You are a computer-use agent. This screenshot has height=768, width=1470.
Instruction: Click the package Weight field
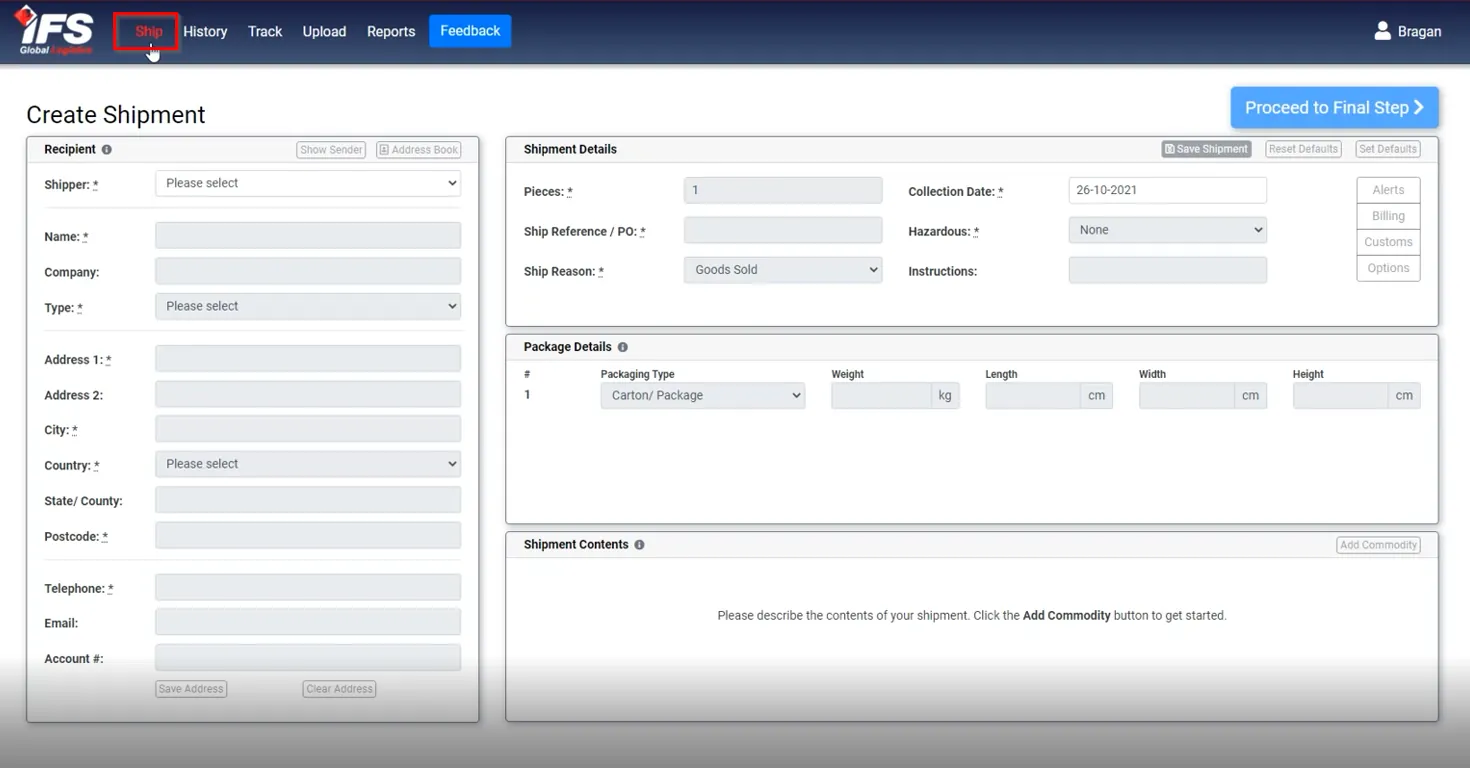(x=881, y=396)
